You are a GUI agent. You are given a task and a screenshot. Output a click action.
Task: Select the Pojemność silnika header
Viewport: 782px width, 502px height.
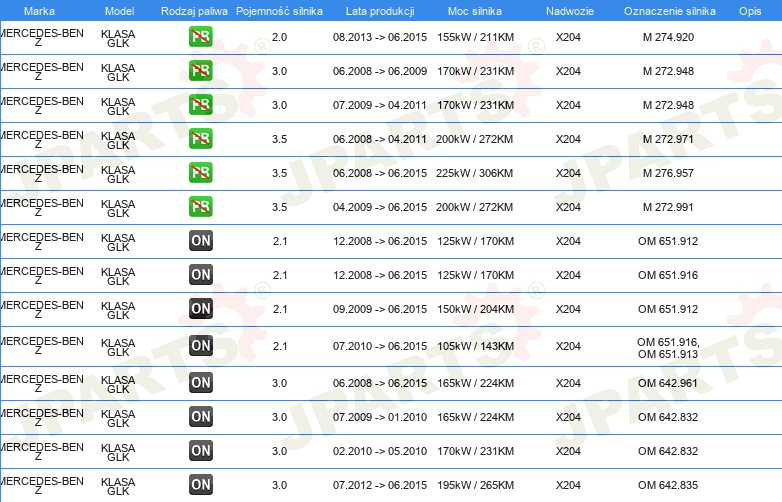279,11
